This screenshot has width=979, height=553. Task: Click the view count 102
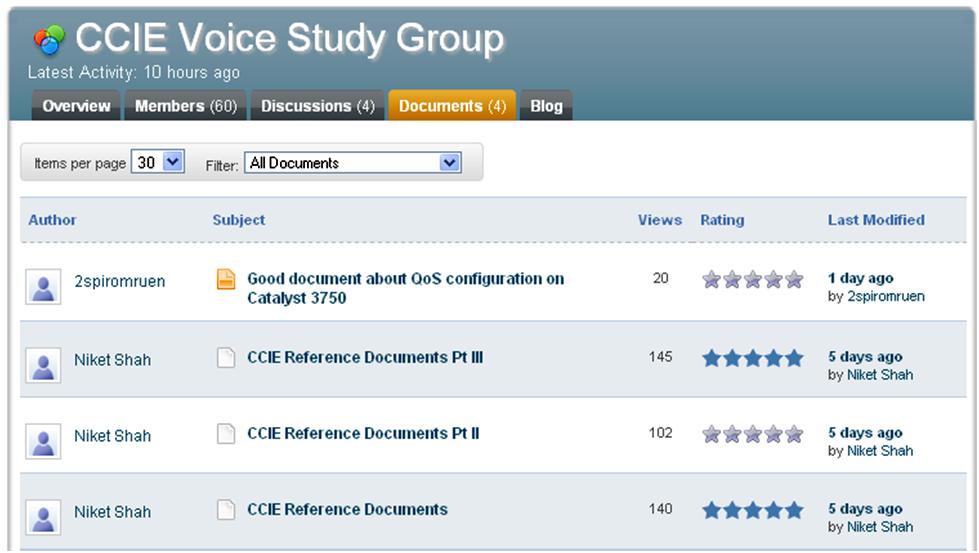661,433
